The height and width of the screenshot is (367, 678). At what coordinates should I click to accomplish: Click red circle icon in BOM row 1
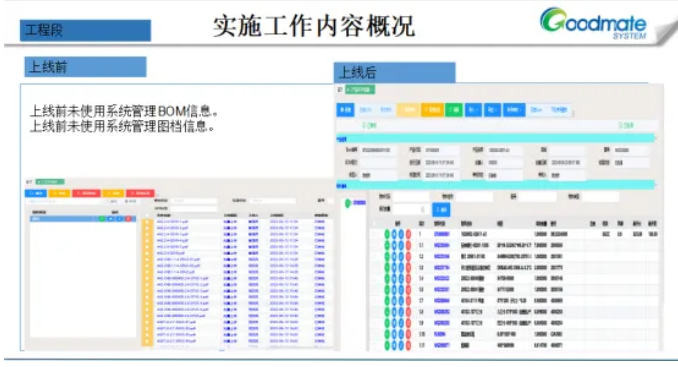click(x=408, y=234)
